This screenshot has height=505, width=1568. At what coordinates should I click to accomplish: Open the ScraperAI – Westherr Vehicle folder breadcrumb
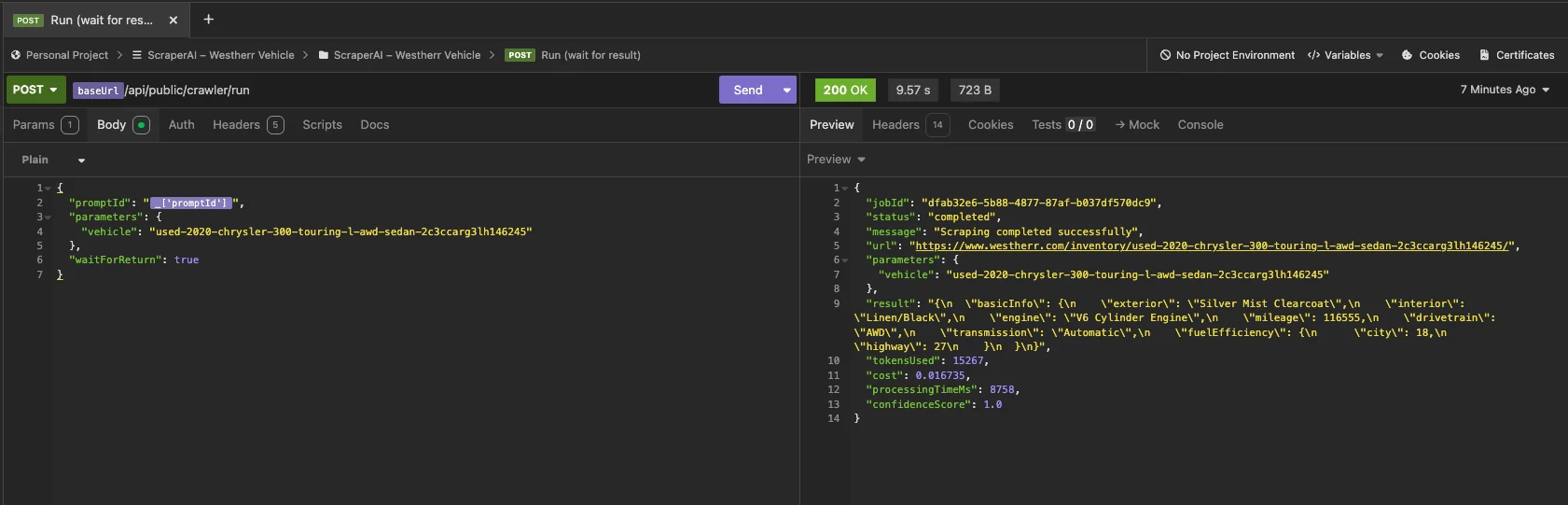407,55
